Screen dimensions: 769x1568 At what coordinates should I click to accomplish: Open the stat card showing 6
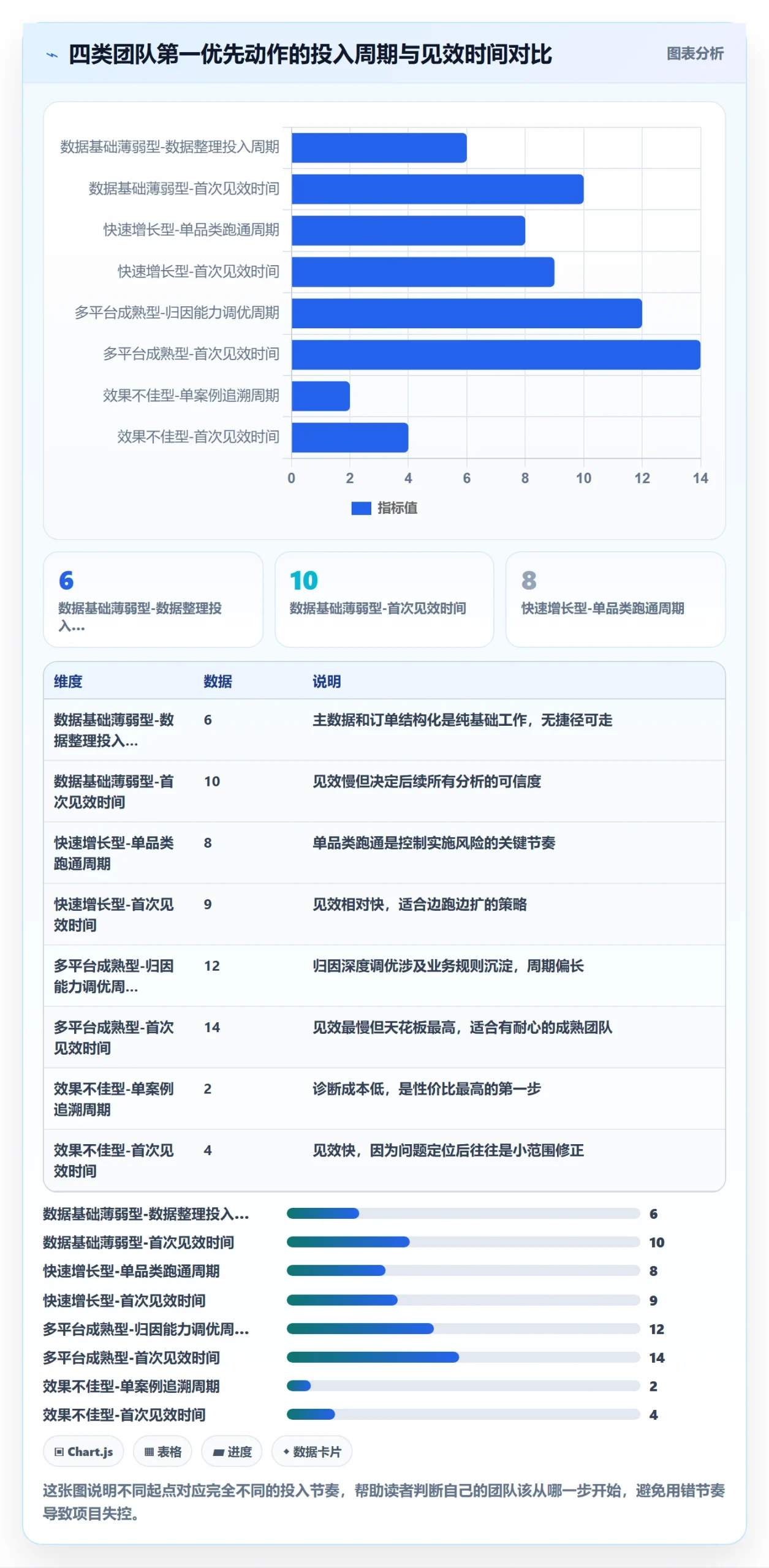click(x=153, y=600)
